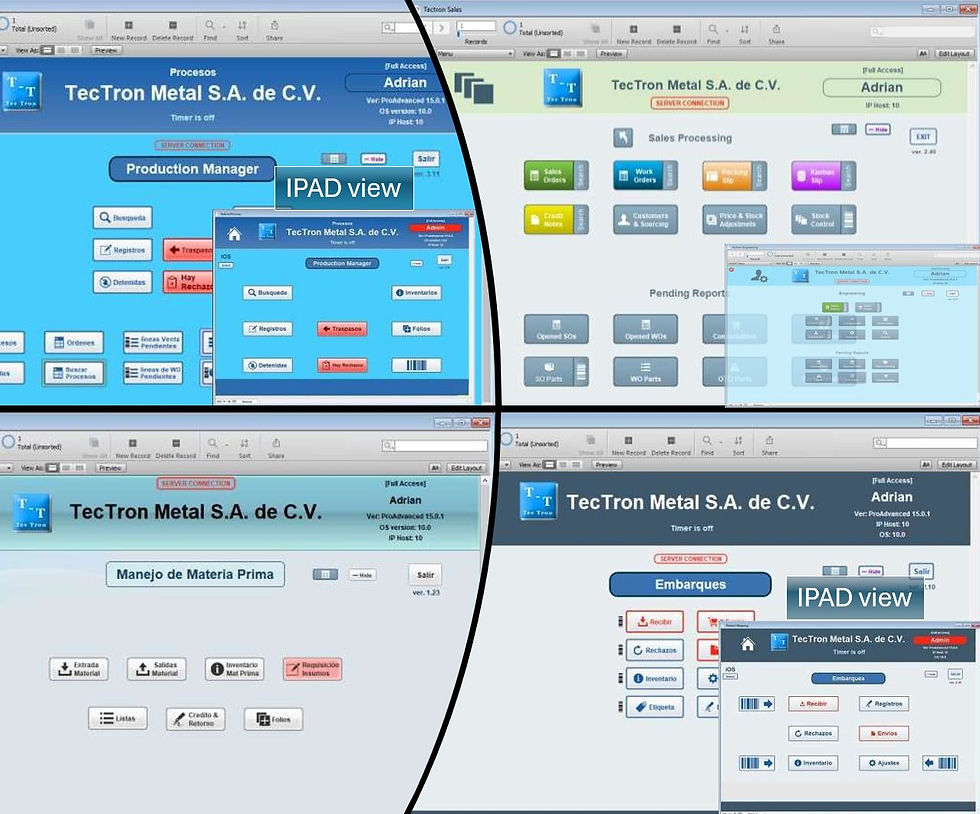Click Delete Record in Production Manager window toolbar
Image resolution: width=980 pixels, height=814 pixels.
point(172,31)
